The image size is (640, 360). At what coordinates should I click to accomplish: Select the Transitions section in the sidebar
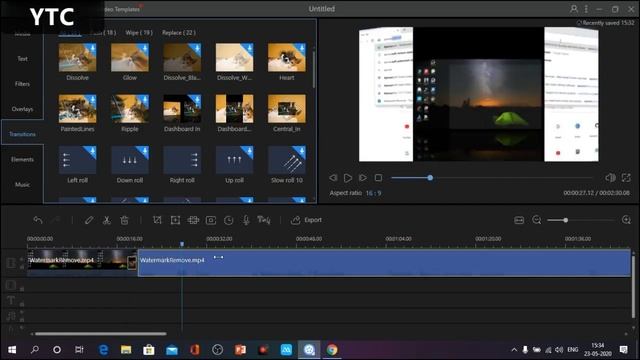[22, 134]
